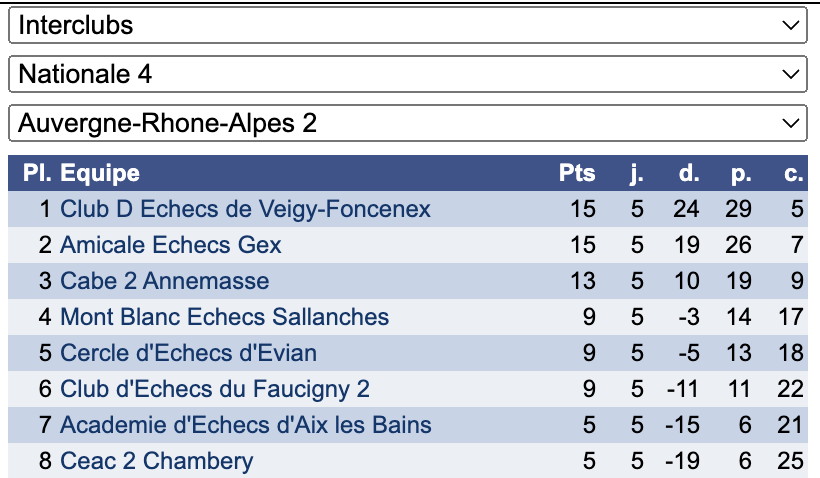The height and width of the screenshot is (478, 820).
Task: Click the chevron arrow of Auvergne-Rhone-Alpes 2 selector
Action: tap(790, 123)
